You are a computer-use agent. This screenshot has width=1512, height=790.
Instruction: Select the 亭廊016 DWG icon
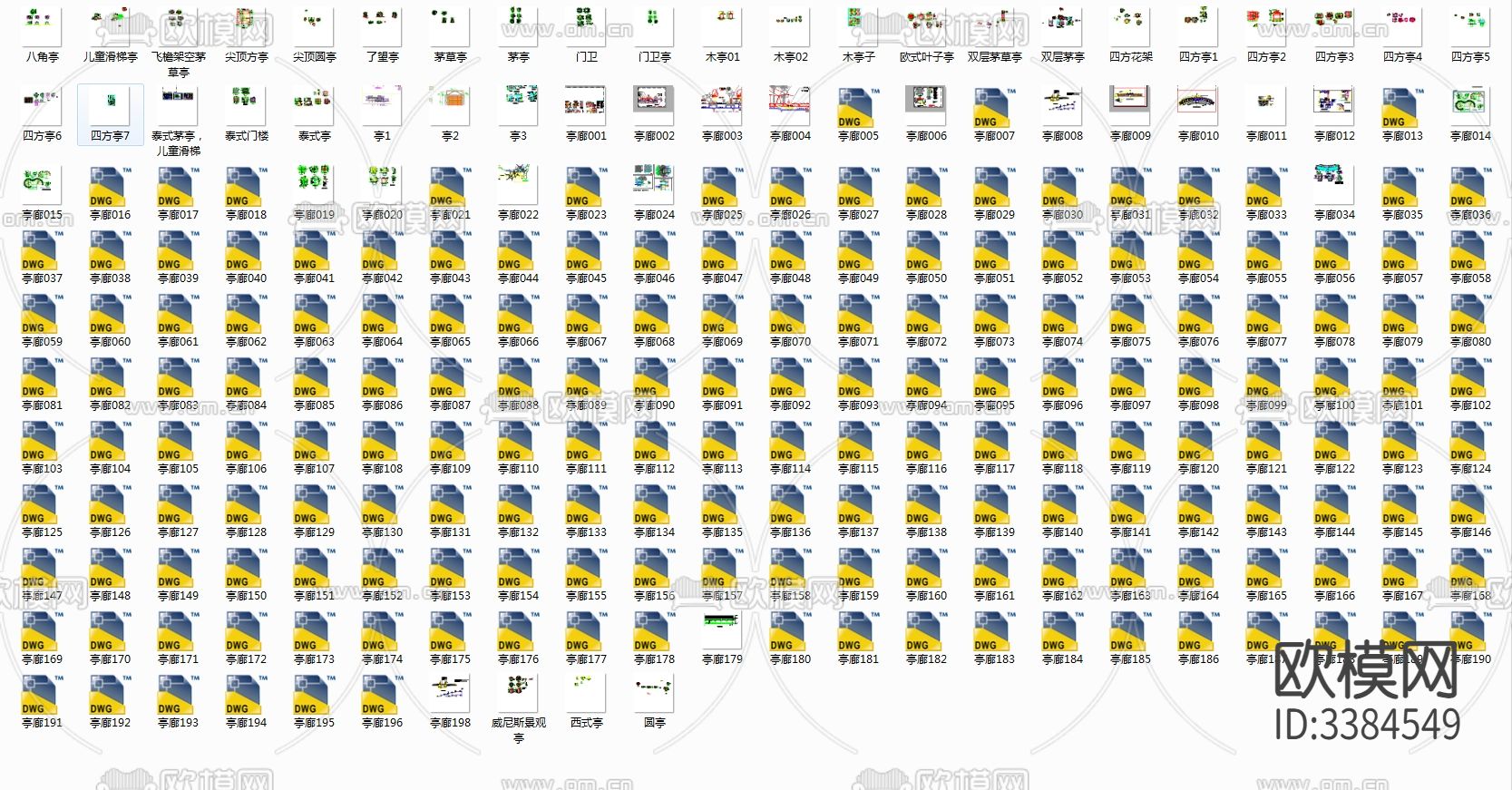pos(110,186)
